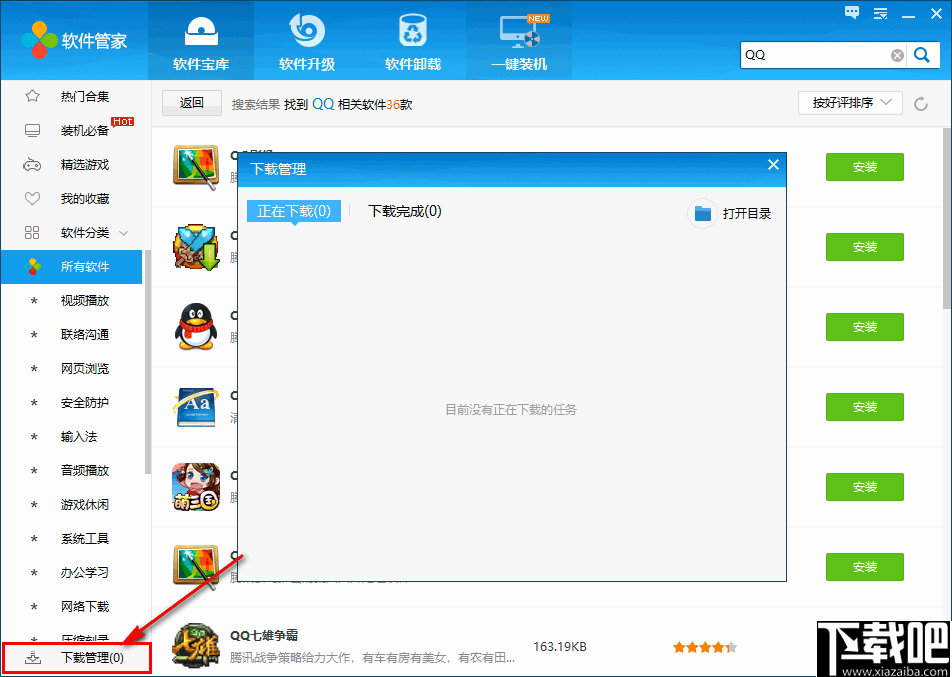Click the 软件管家 logo icon
The height and width of the screenshot is (677, 952).
point(40,40)
